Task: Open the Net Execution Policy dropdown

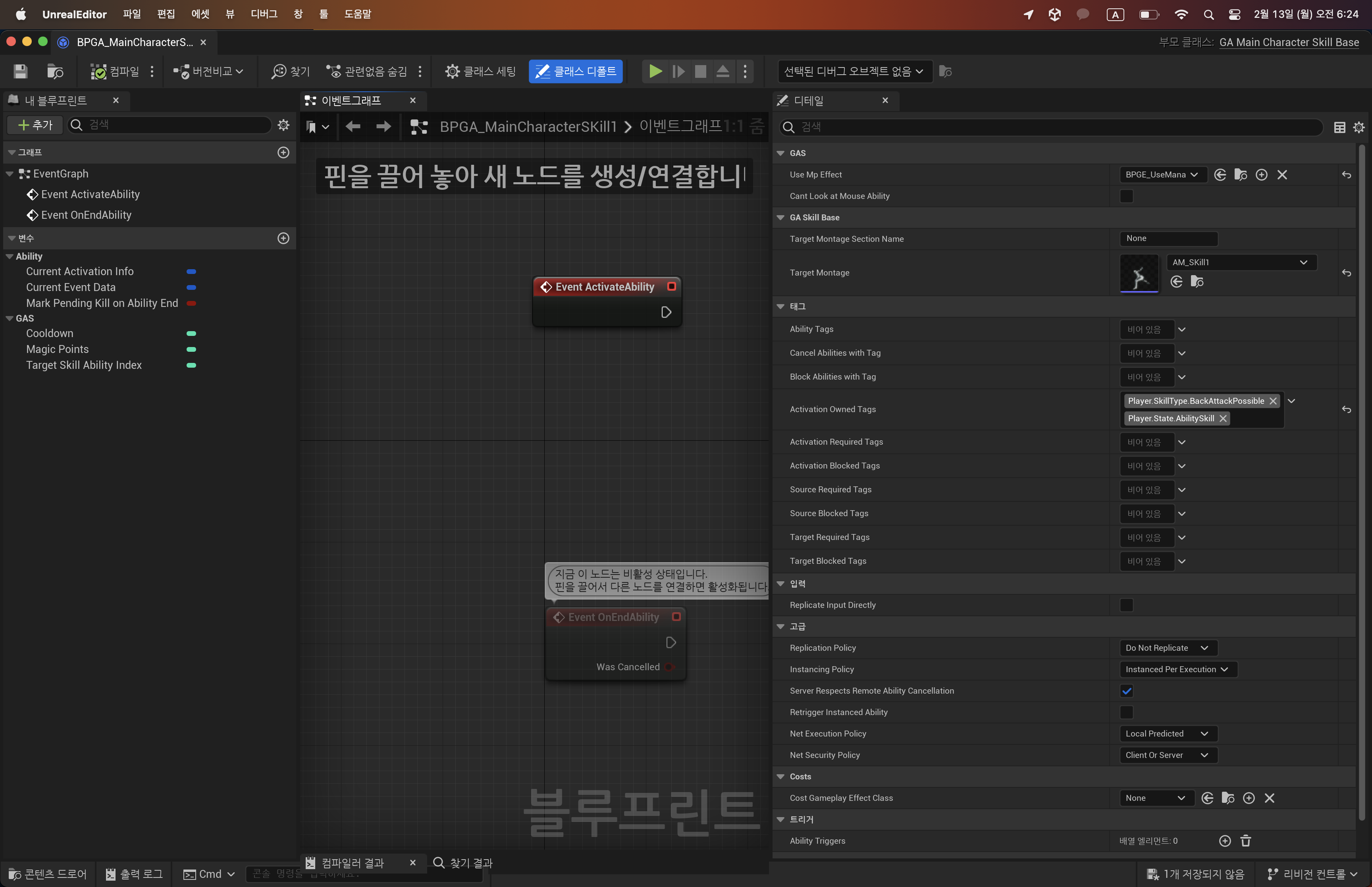Action: click(x=1167, y=734)
